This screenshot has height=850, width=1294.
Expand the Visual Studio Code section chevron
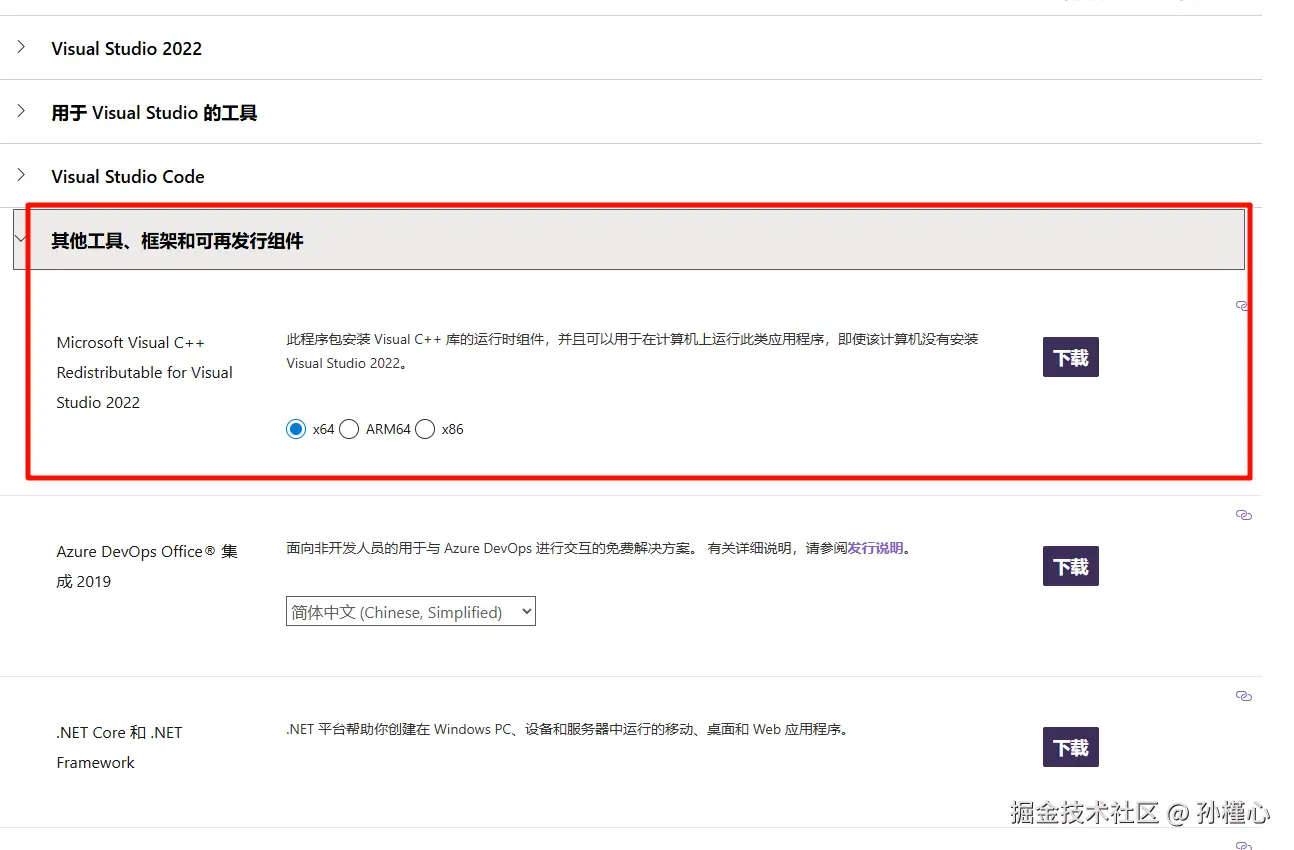(21, 175)
